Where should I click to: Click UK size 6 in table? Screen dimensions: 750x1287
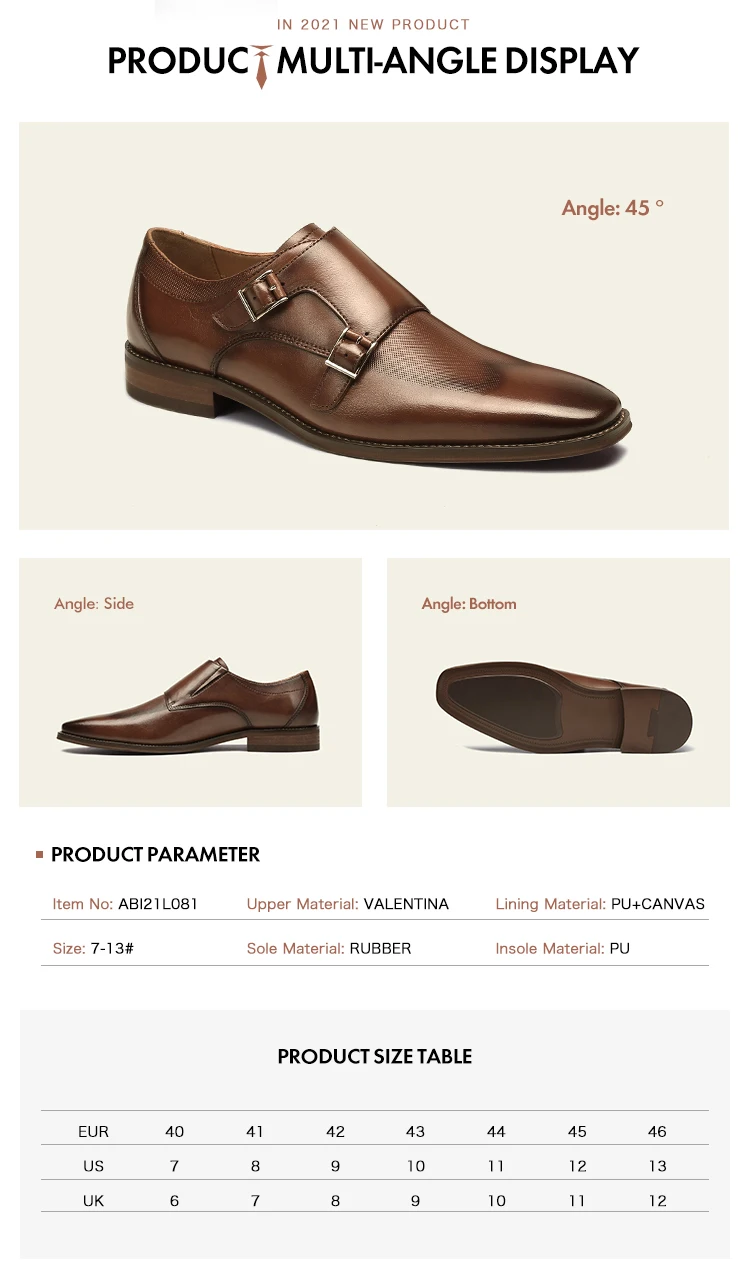pos(175,1201)
